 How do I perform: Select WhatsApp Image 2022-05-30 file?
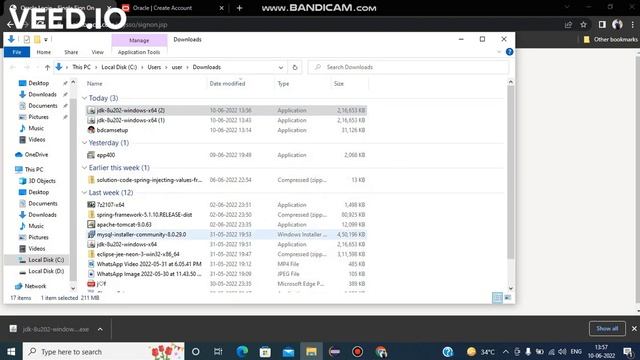(227, 274)
